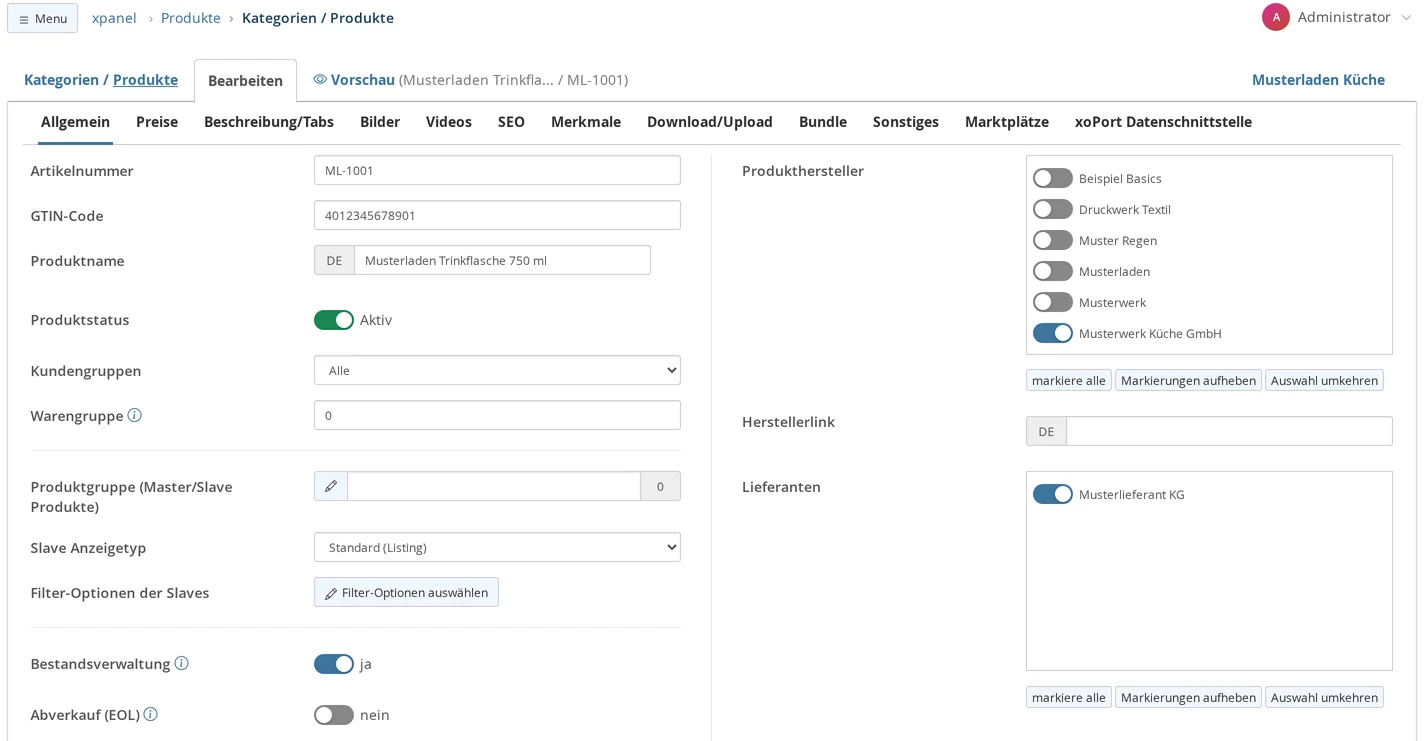Open the Beschreibung/Tabs tab
The width and height of the screenshot is (1424, 741).
269,122
